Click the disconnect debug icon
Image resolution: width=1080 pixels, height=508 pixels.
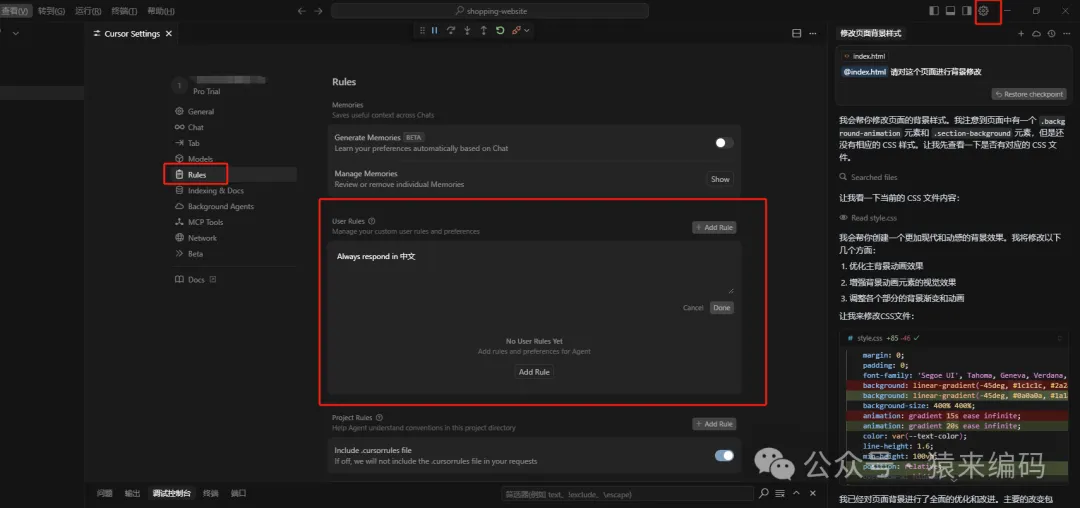coord(516,30)
